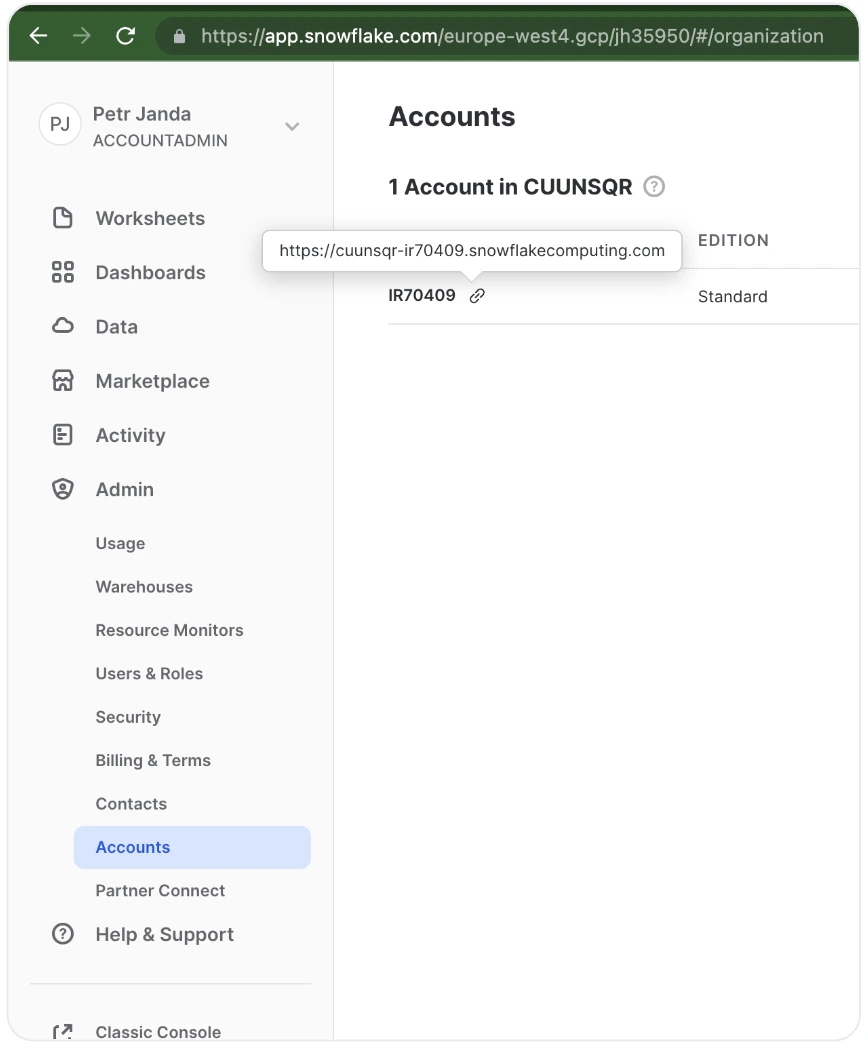Image resolution: width=868 pixels, height=1050 pixels.
Task: Open Help & Support
Action: coord(165,934)
